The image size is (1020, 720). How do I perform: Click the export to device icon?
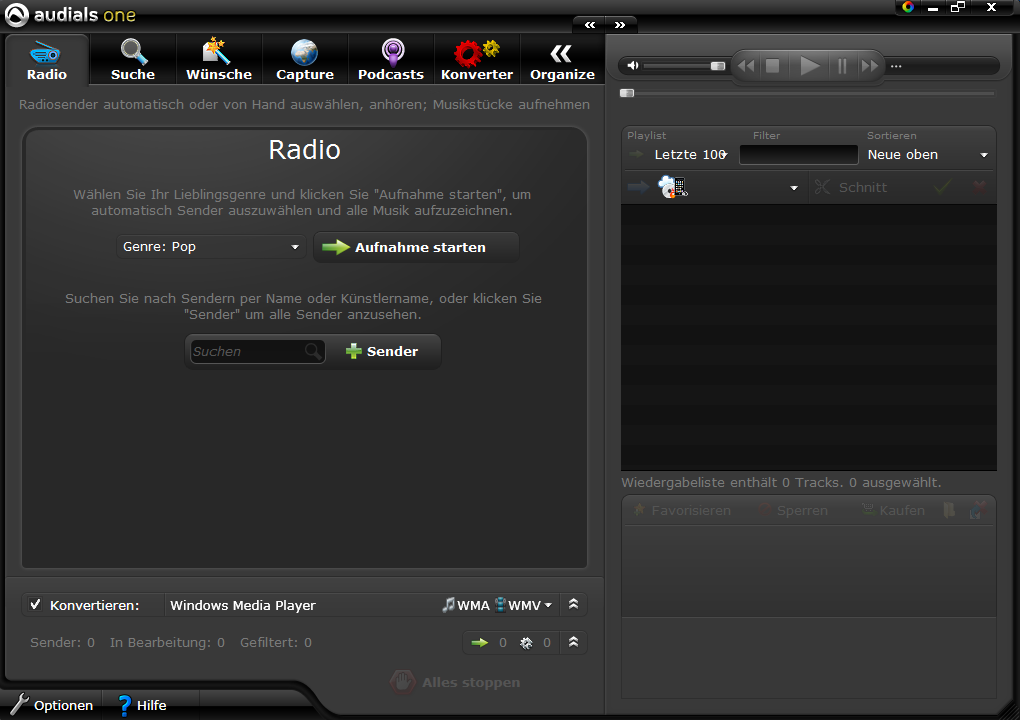point(672,187)
